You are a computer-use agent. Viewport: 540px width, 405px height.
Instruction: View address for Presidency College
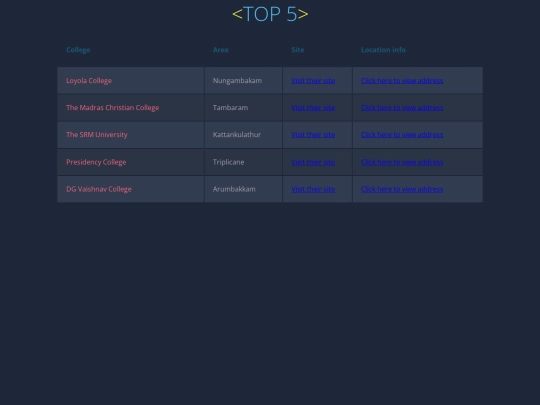pos(402,162)
